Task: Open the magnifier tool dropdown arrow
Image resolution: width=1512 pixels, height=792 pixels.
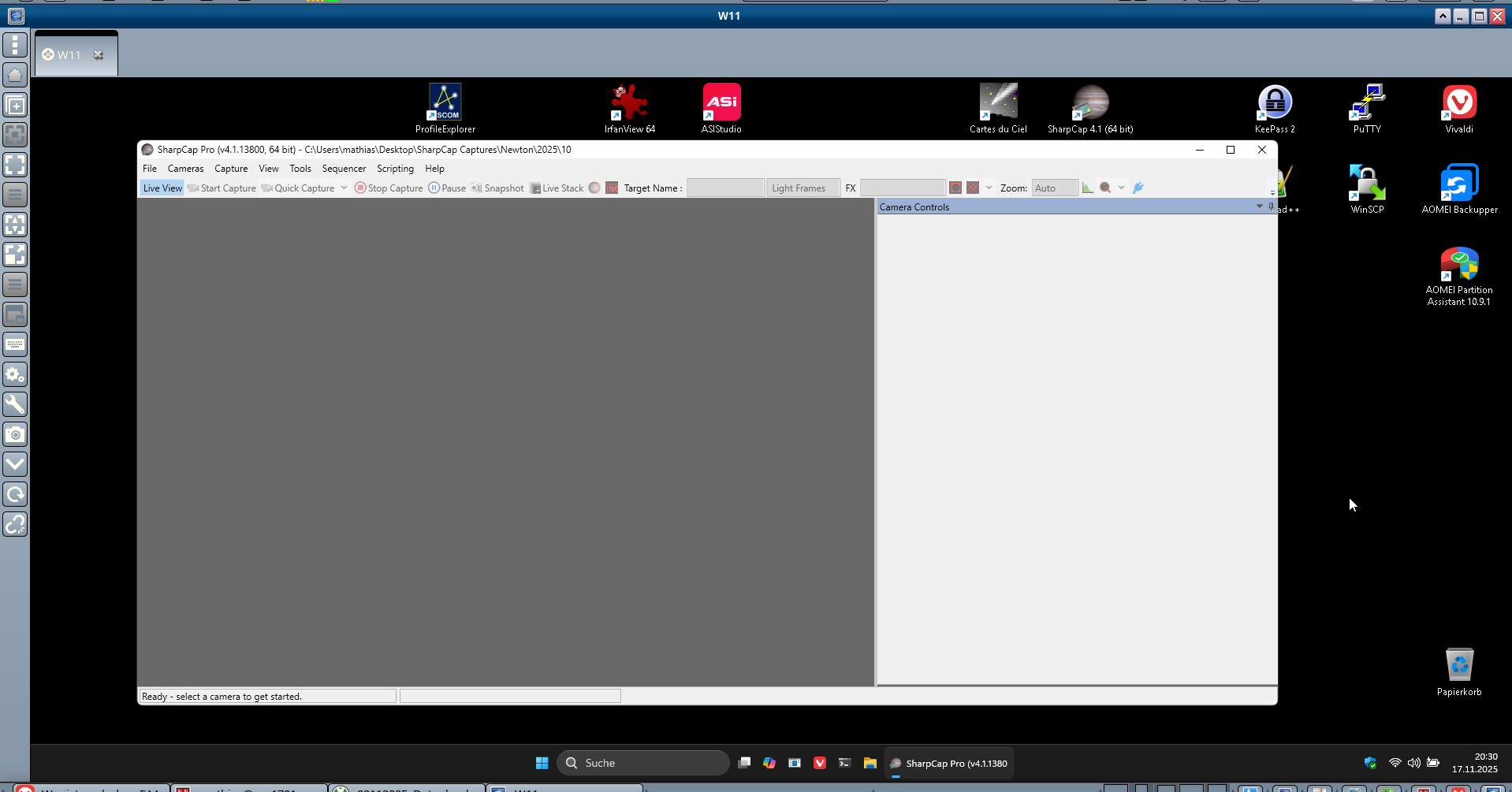Action: (1121, 188)
